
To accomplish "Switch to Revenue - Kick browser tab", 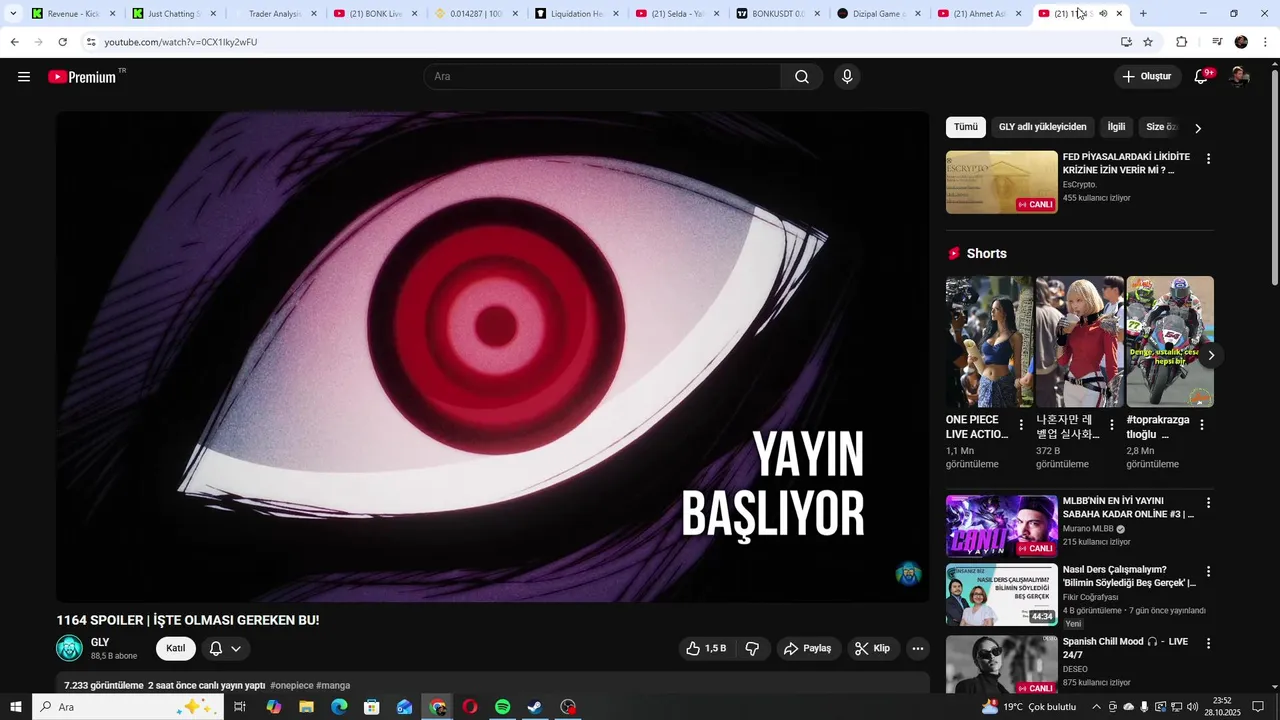I will pos(73,14).
